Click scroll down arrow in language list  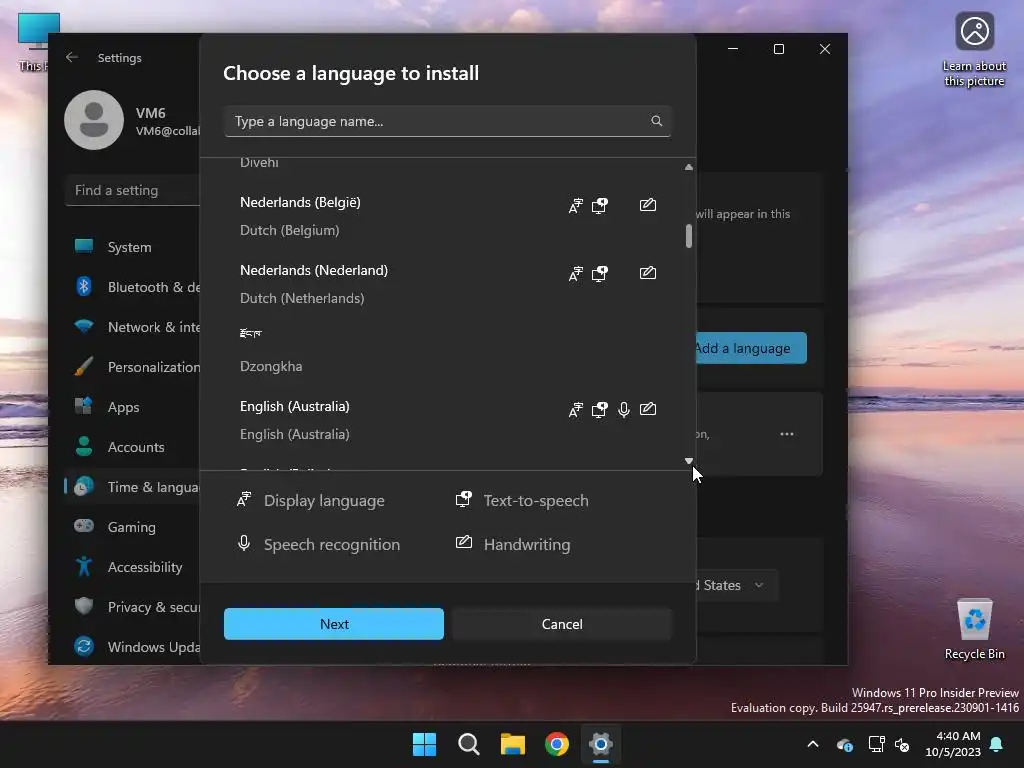coord(688,460)
